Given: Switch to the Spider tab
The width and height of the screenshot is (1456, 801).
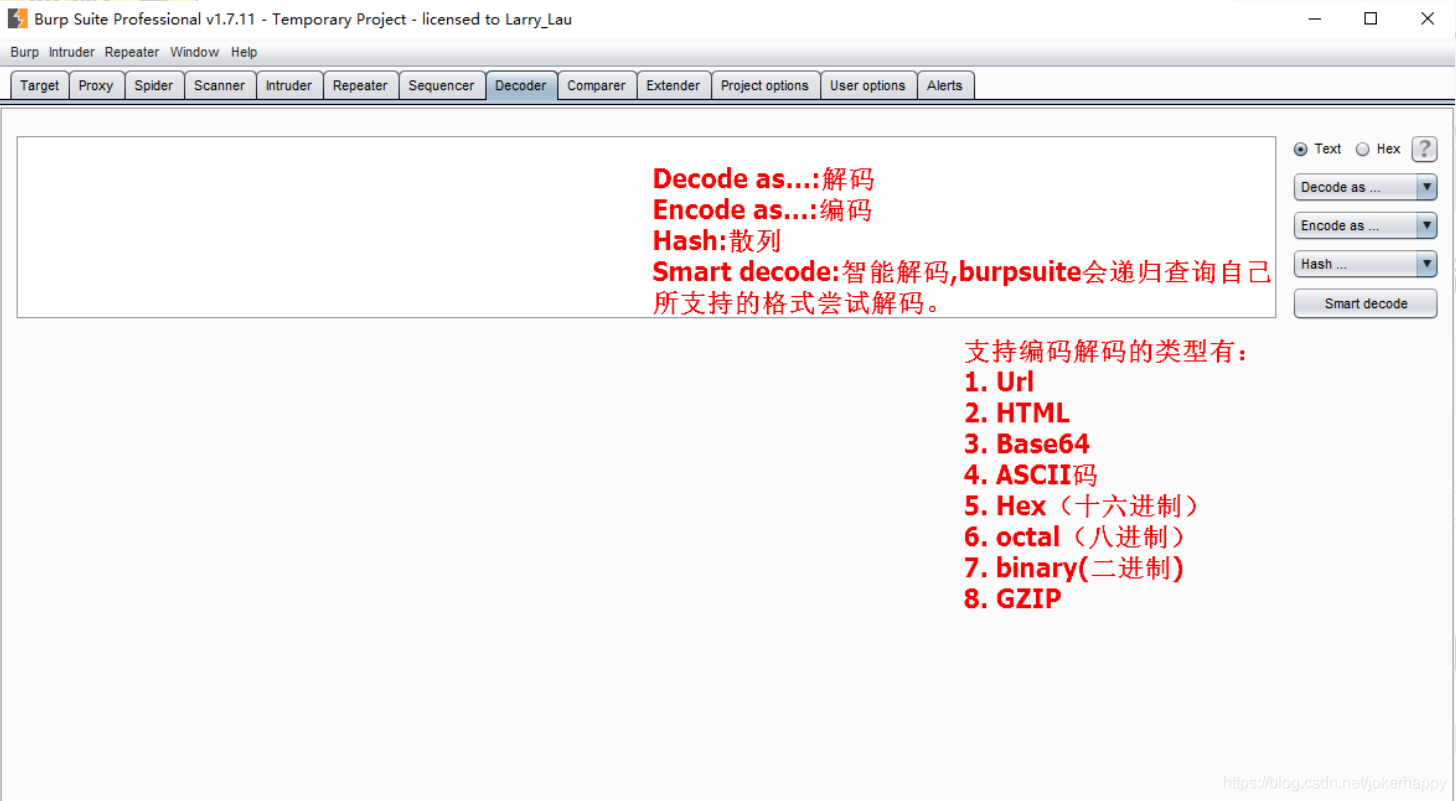Looking at the screenshot, I should click(x=154, y=86).
